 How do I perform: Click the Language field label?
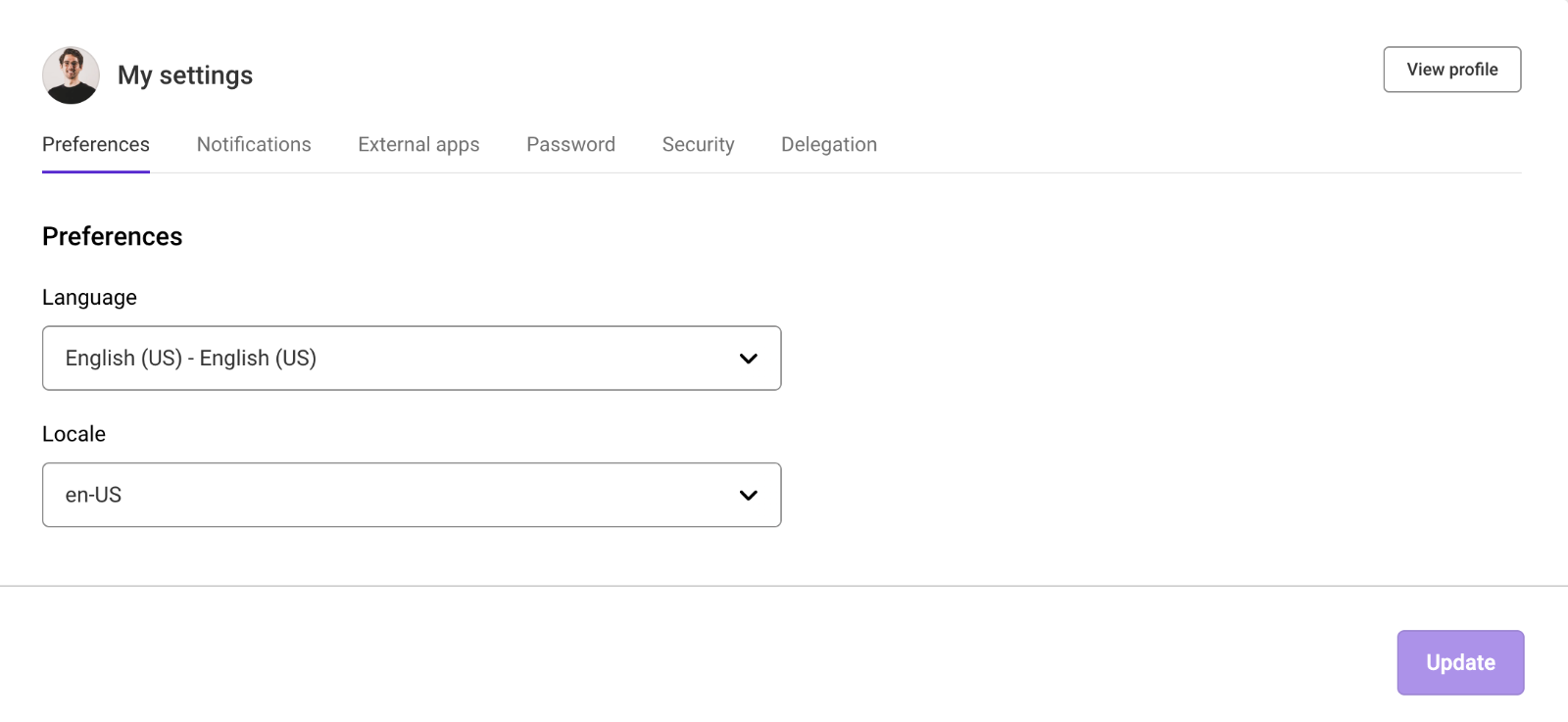point(89,298)
